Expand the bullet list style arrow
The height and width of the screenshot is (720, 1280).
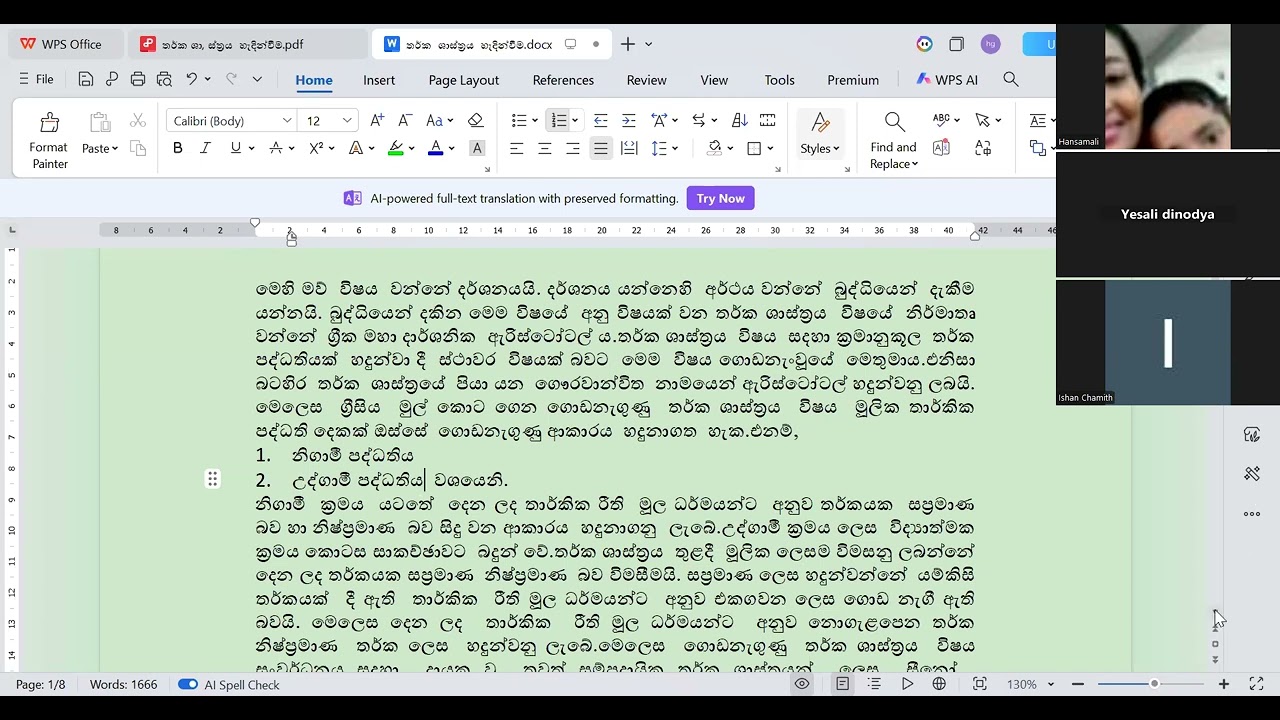(x=535, y=121)
